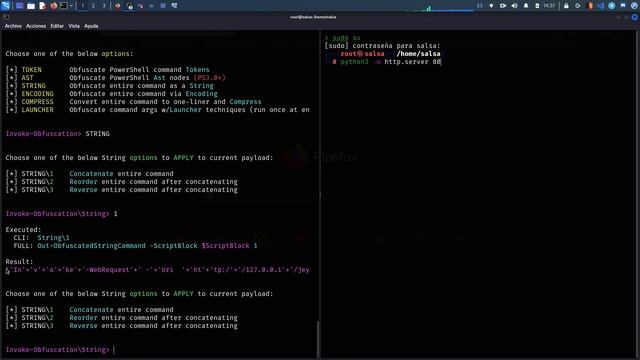
Task: Click the Discord tray icon
Action: tap(623, 6)
